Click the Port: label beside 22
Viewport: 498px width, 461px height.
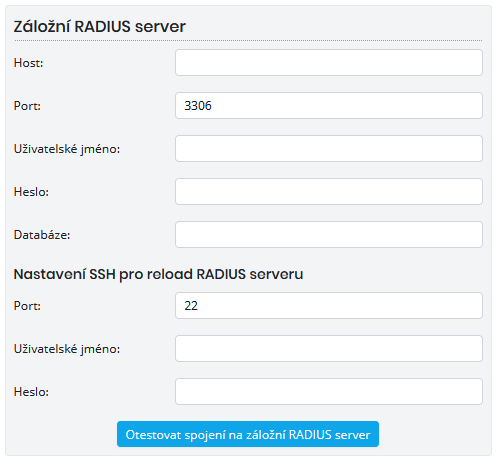click(27, 306)
